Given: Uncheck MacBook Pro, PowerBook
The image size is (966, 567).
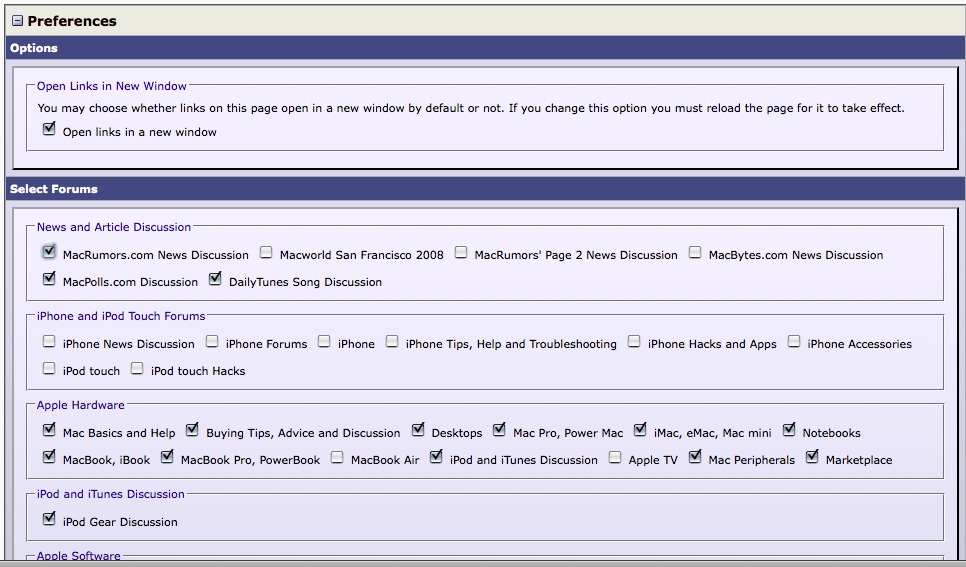Looking at the screenshot, I should point(167,457).
